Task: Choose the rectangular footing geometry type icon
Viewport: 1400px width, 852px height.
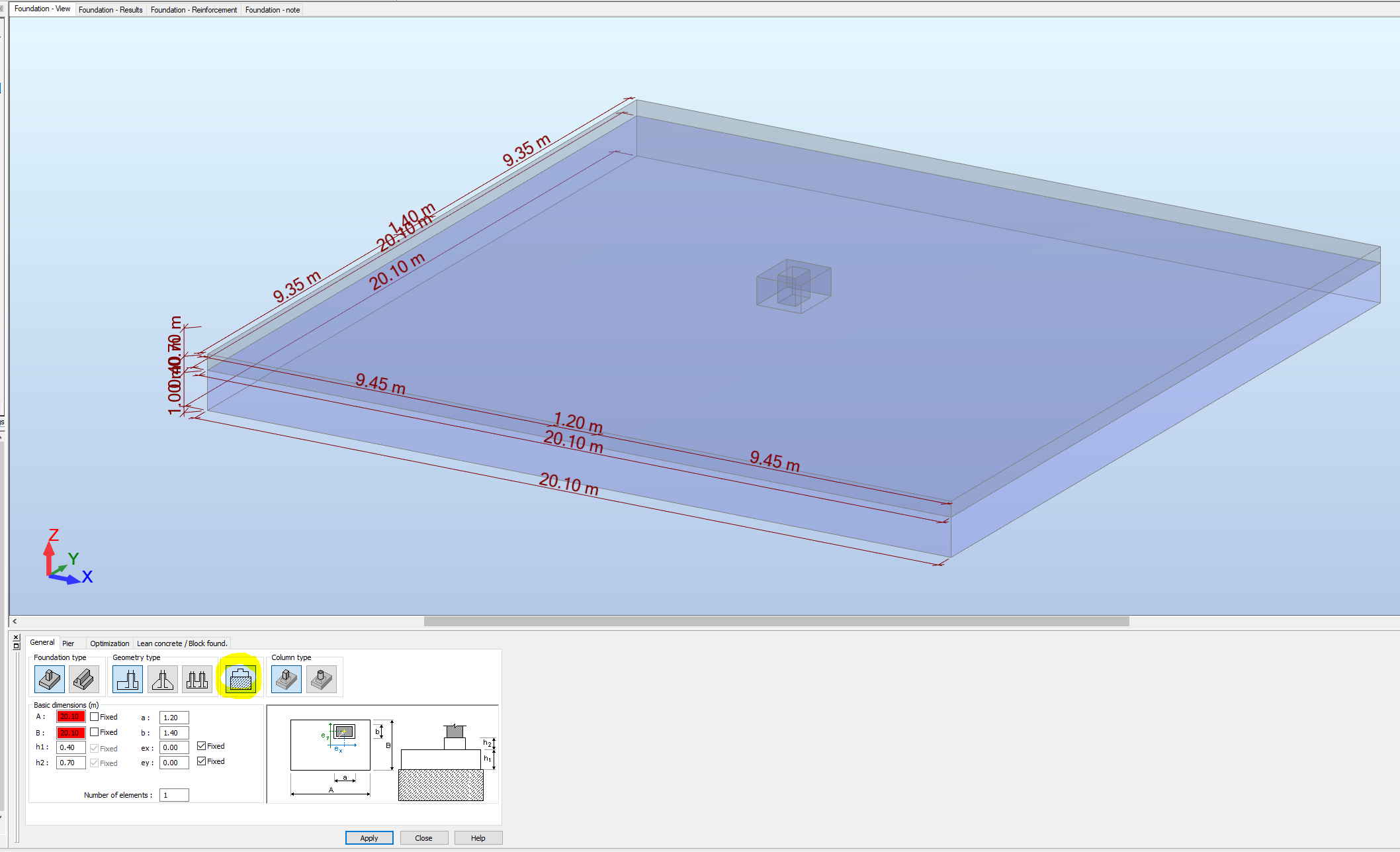Action: point(128,679)
